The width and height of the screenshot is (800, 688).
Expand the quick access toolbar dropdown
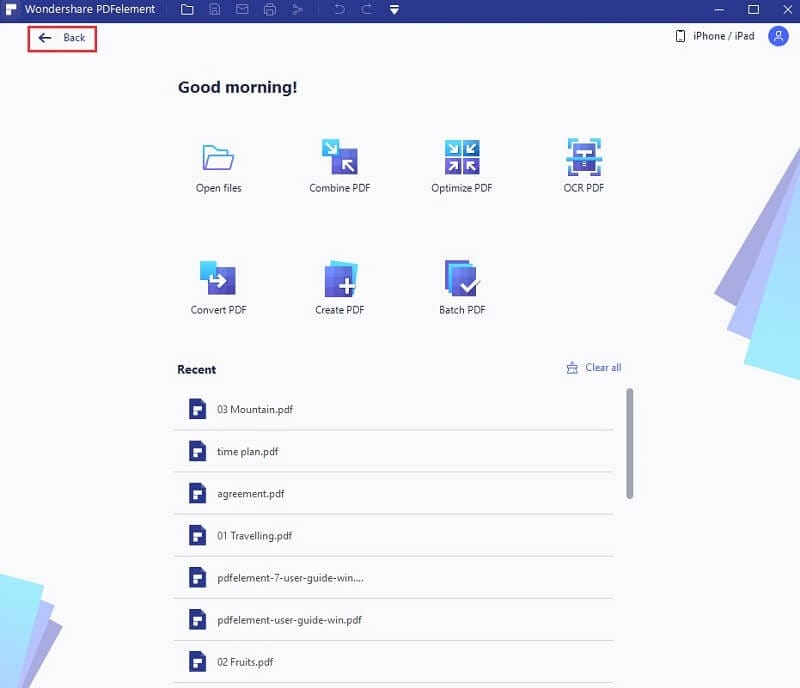394,10
